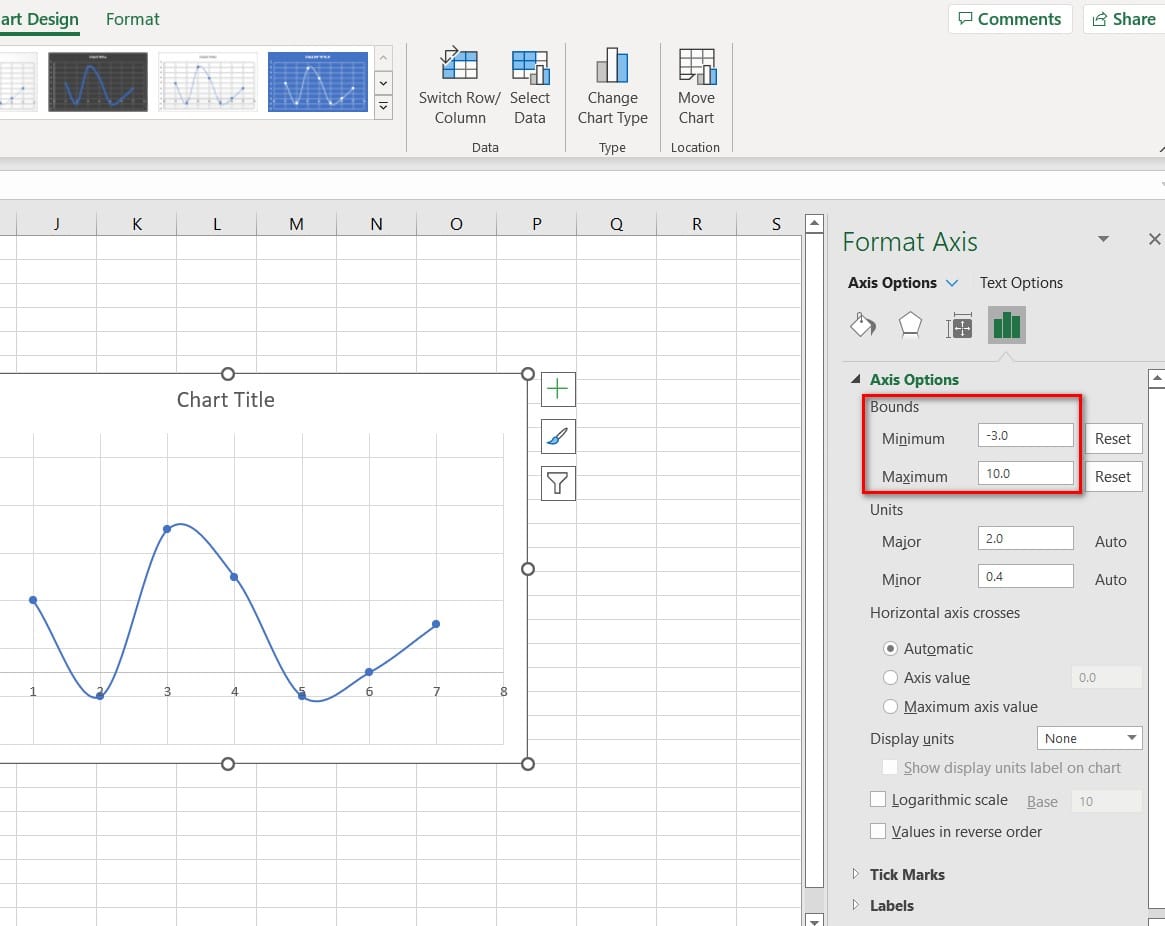The height and width of the screenshot is (926, 1165).
Task: Enable the Logarithmic scale checkbox
Action: click(878, 800)
